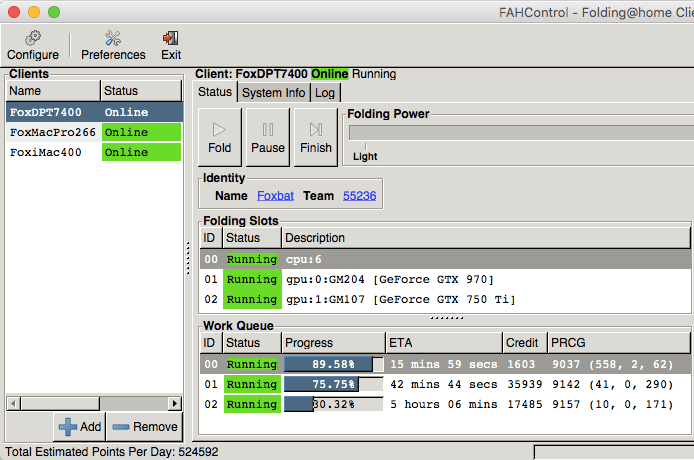
Task: Switch to the Status tab
Action: pos(215,92)
